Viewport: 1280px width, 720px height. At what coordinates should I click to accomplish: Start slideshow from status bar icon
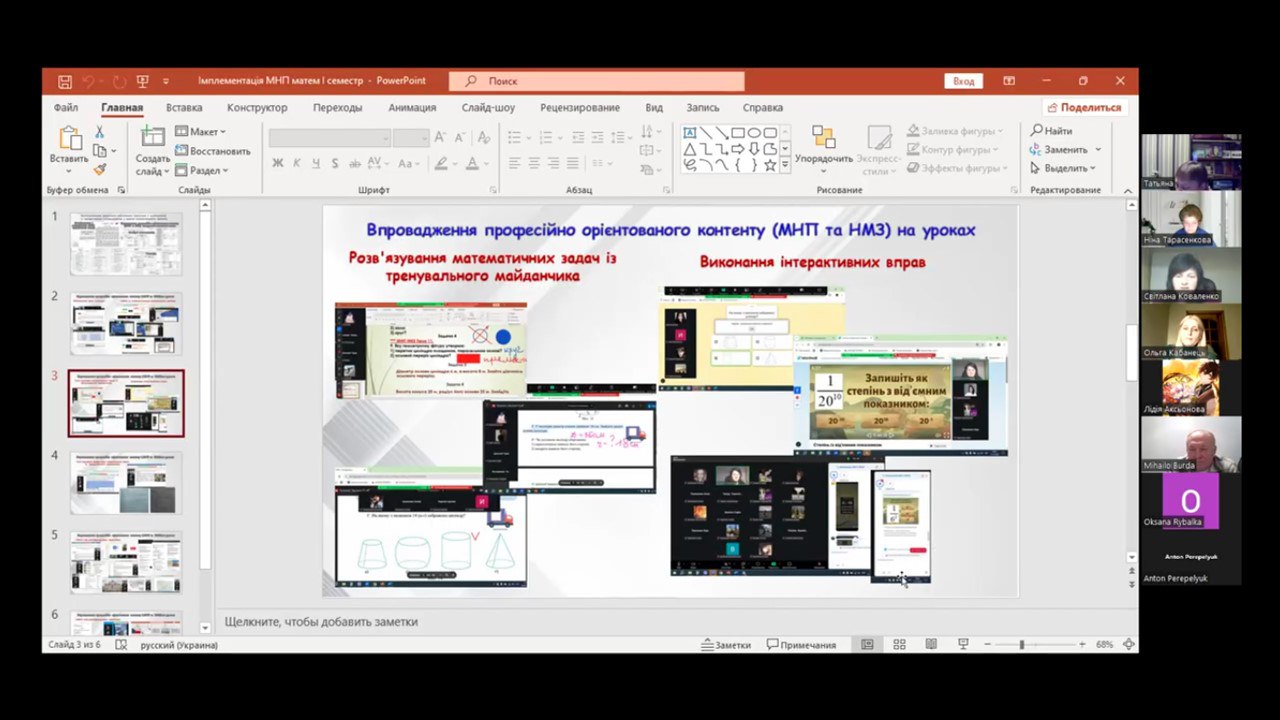click(963, 645)
